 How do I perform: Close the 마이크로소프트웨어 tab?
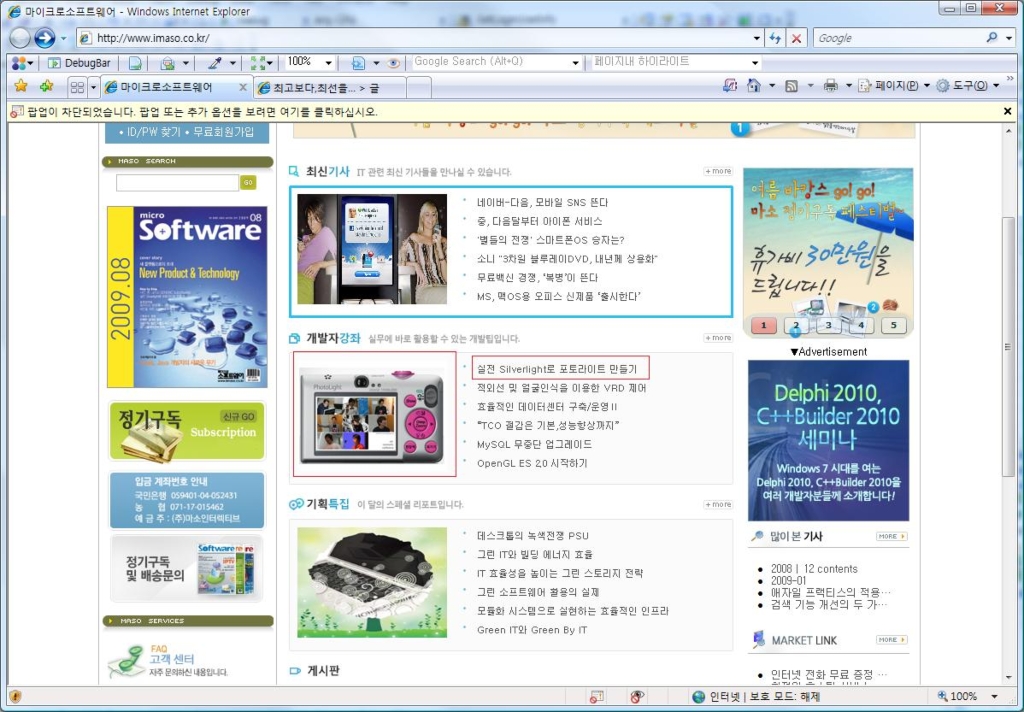pyautogui.click(x=243, y=87)
